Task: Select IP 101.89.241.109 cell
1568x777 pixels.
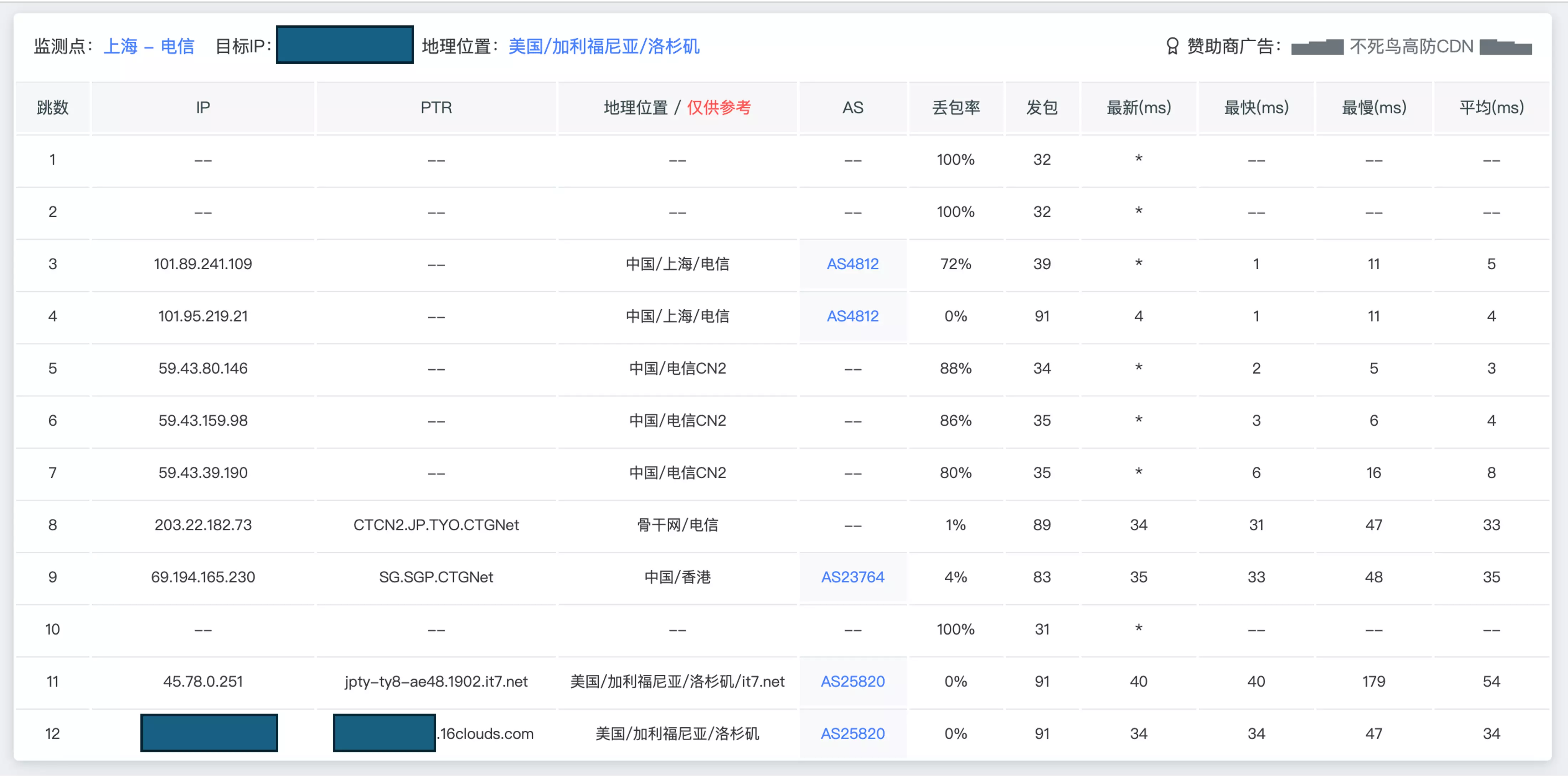Action: pos(203,264)
